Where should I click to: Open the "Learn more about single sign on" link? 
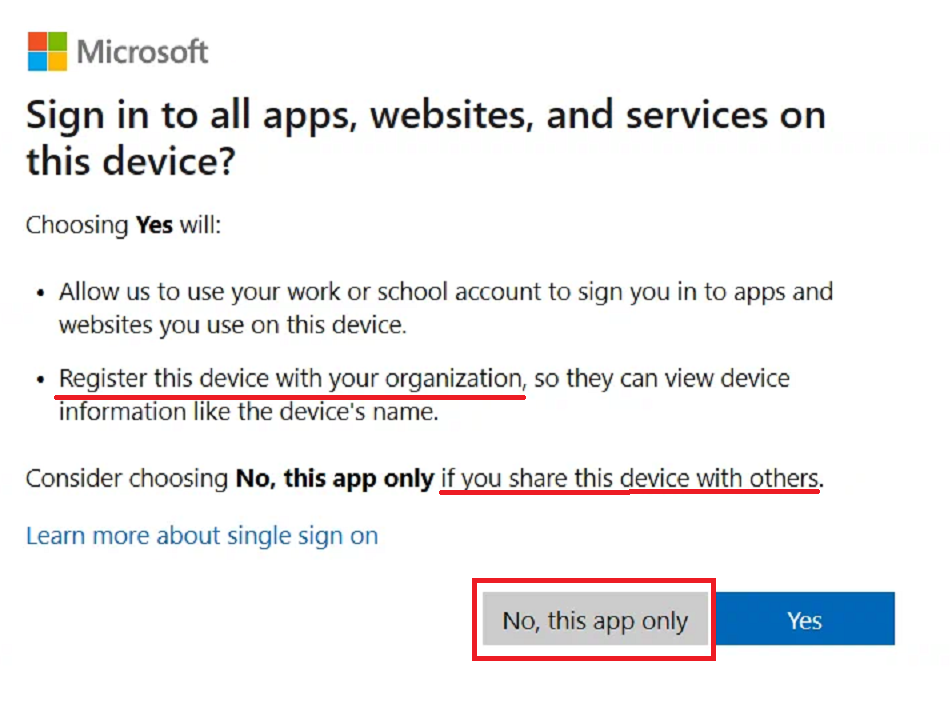coord(202,536)
